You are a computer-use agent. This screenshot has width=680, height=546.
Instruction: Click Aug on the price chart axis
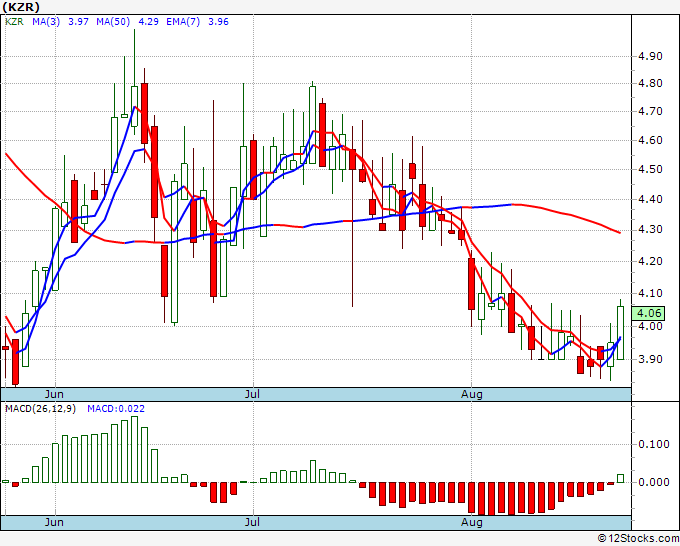pyautogui.click(x=472, y=394)
